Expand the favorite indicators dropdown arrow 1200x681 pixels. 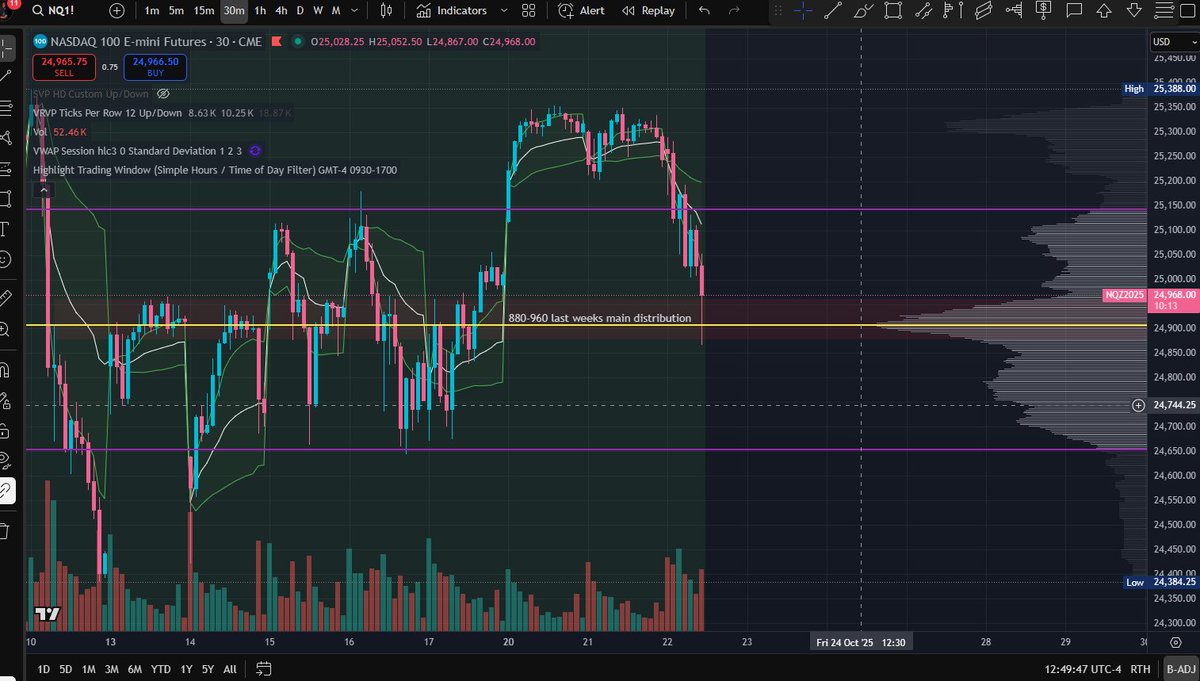tap(504, 10)
